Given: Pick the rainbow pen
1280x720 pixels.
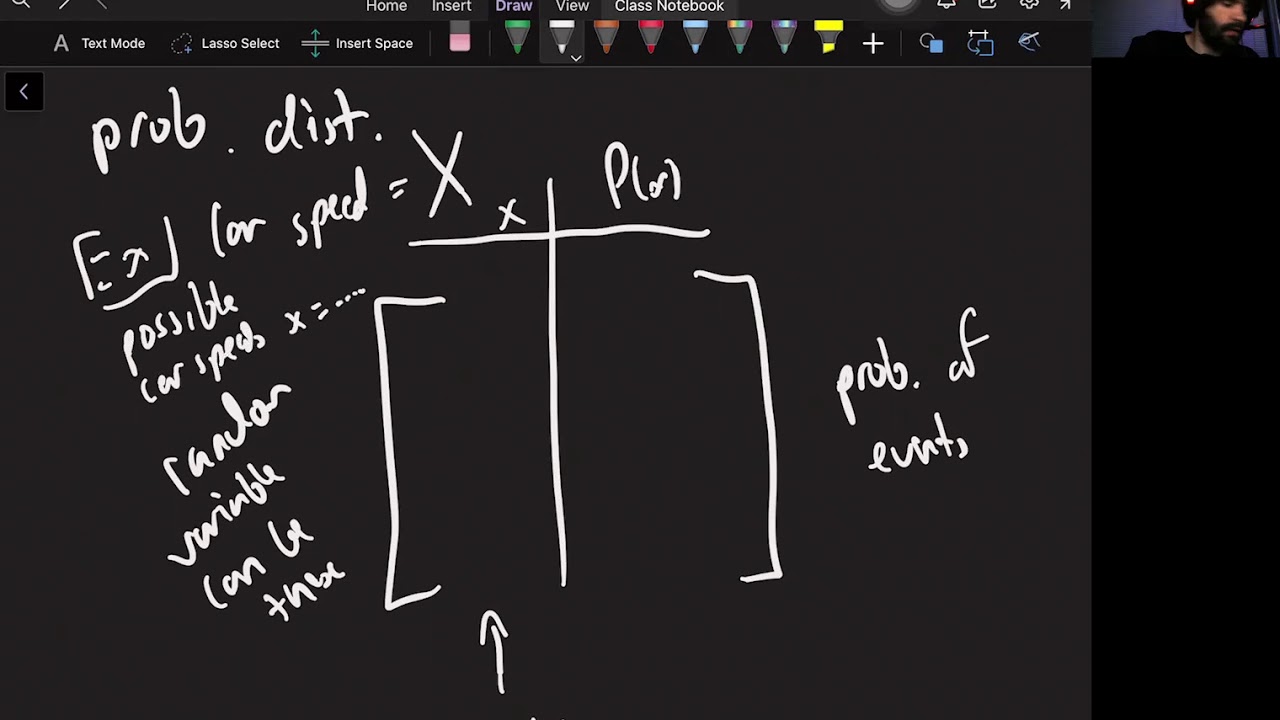Looking at the screenshot, I should click(739, 38).
